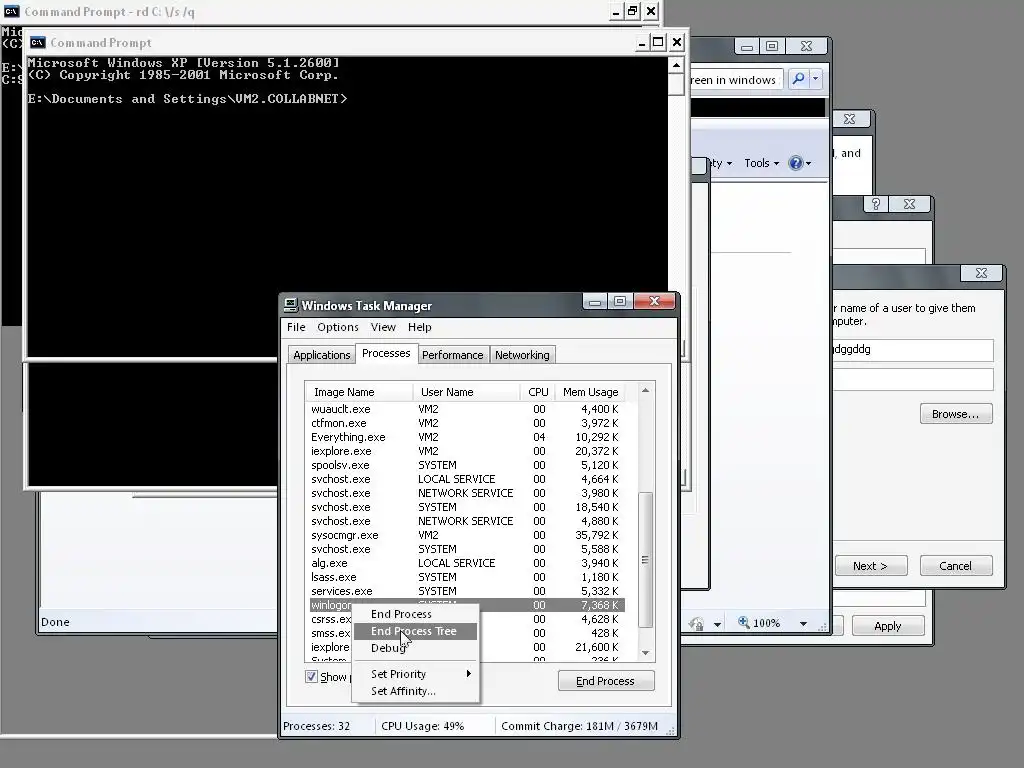Switch to the Applications tab

321,355
